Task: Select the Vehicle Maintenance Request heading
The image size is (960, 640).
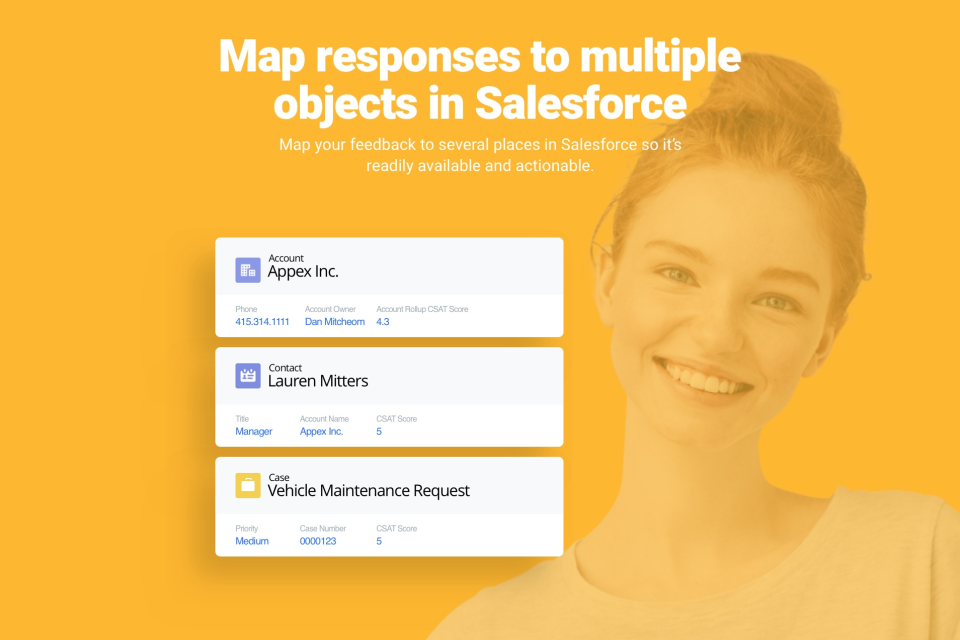Action: coord(369,491)
